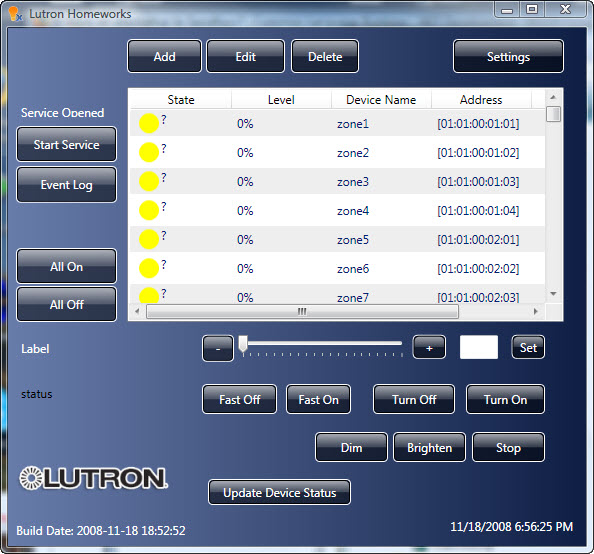594x554 pixels.
Task: Minimize the Lutron Homeworks window
Action: (x=507, y=9)
